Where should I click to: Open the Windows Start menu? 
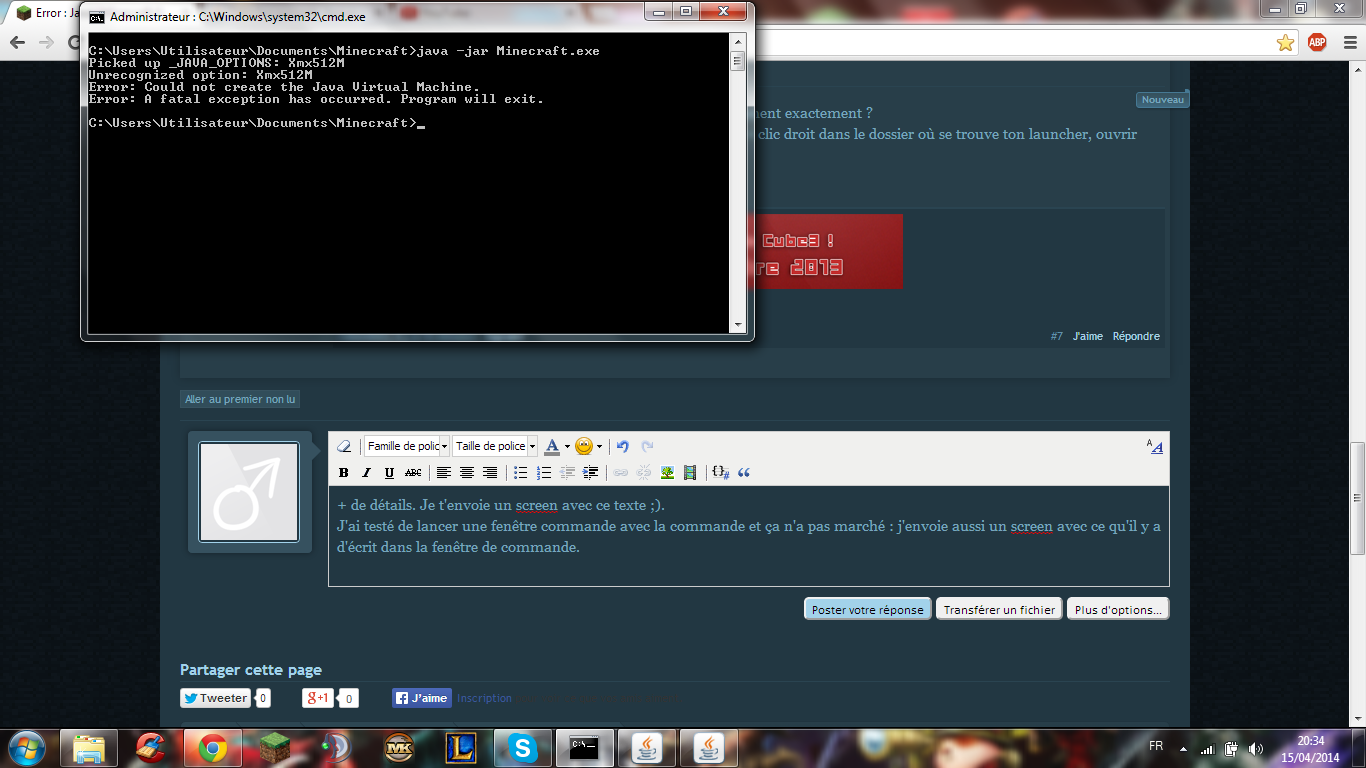pos(26,748)
